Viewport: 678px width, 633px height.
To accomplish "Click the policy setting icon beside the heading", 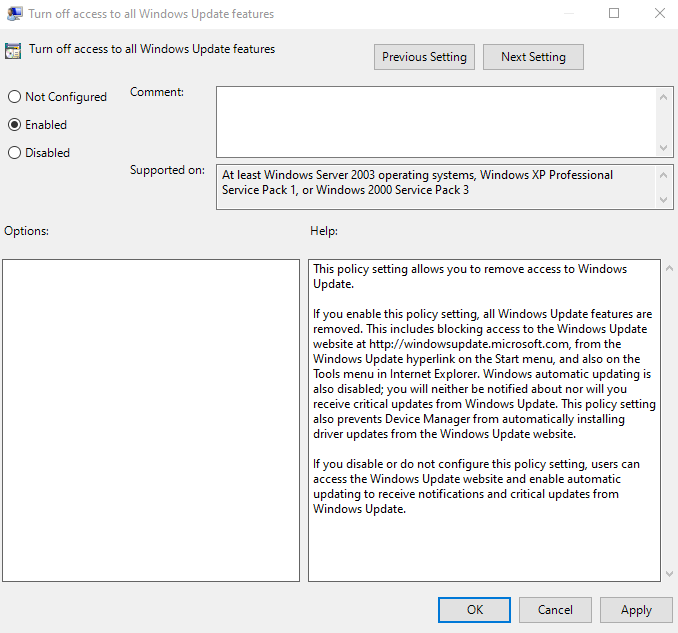I will click(x=13, y=51).
